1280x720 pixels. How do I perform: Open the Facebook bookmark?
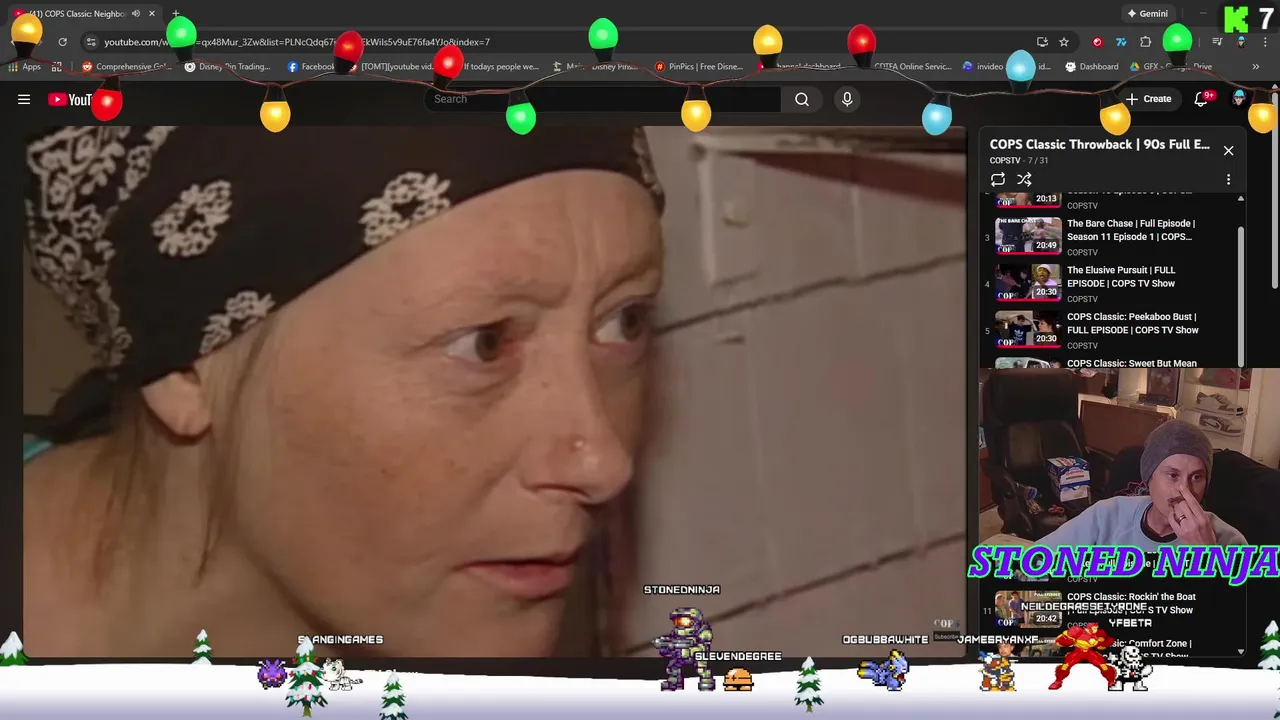pos(311,67)
